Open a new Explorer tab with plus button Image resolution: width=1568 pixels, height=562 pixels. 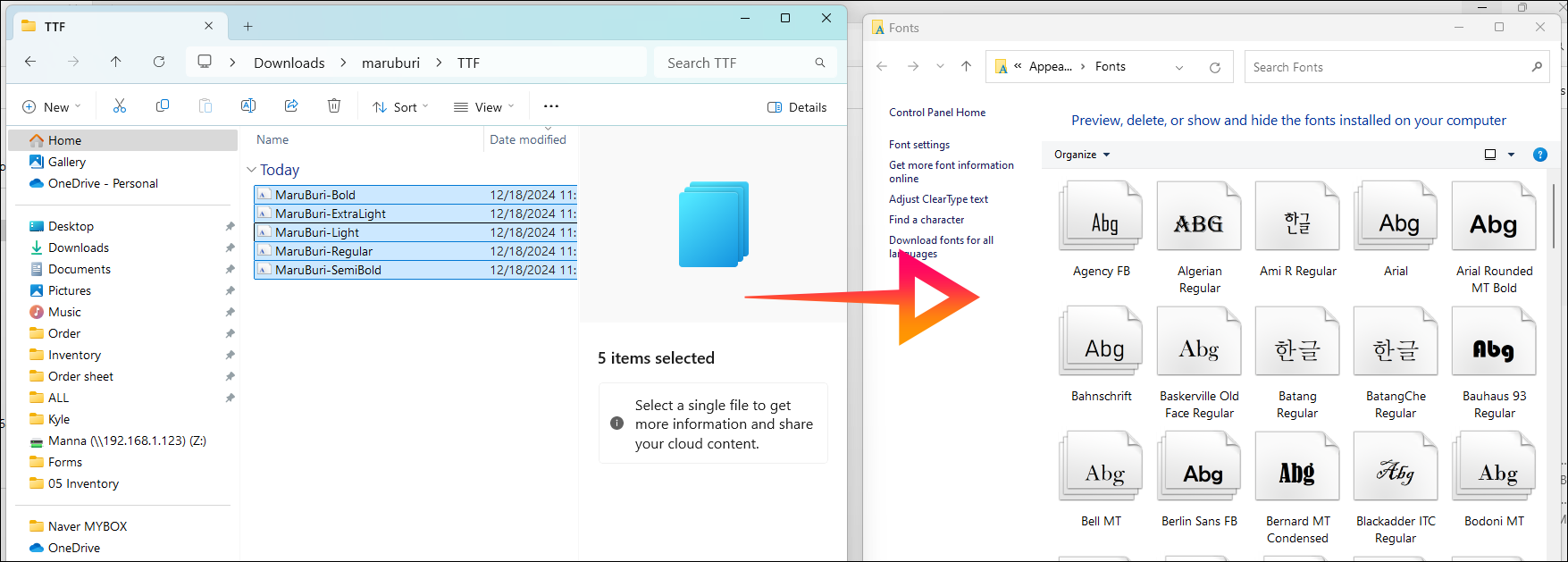[x=248, y=27]
